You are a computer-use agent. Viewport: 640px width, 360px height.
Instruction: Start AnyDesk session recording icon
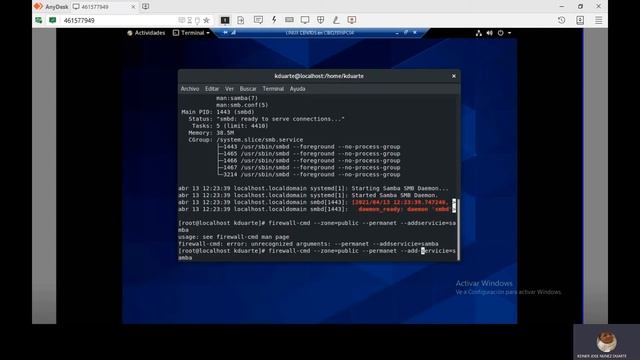352,20
